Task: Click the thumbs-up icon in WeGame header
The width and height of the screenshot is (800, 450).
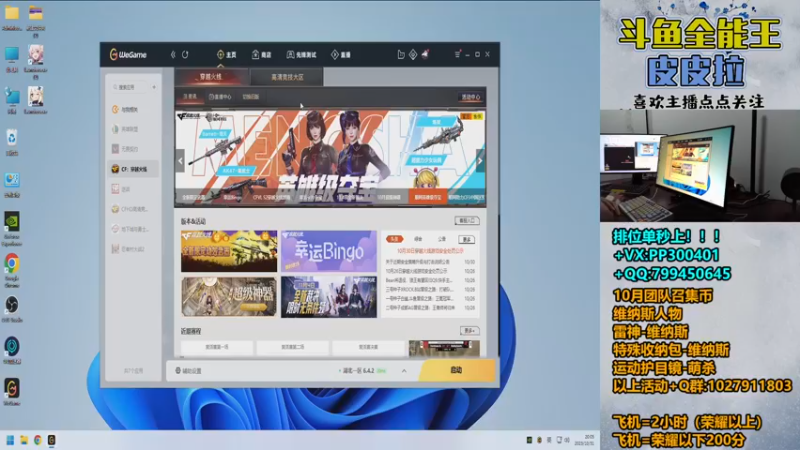Action: pyautogui.click(x=401, y=55)
